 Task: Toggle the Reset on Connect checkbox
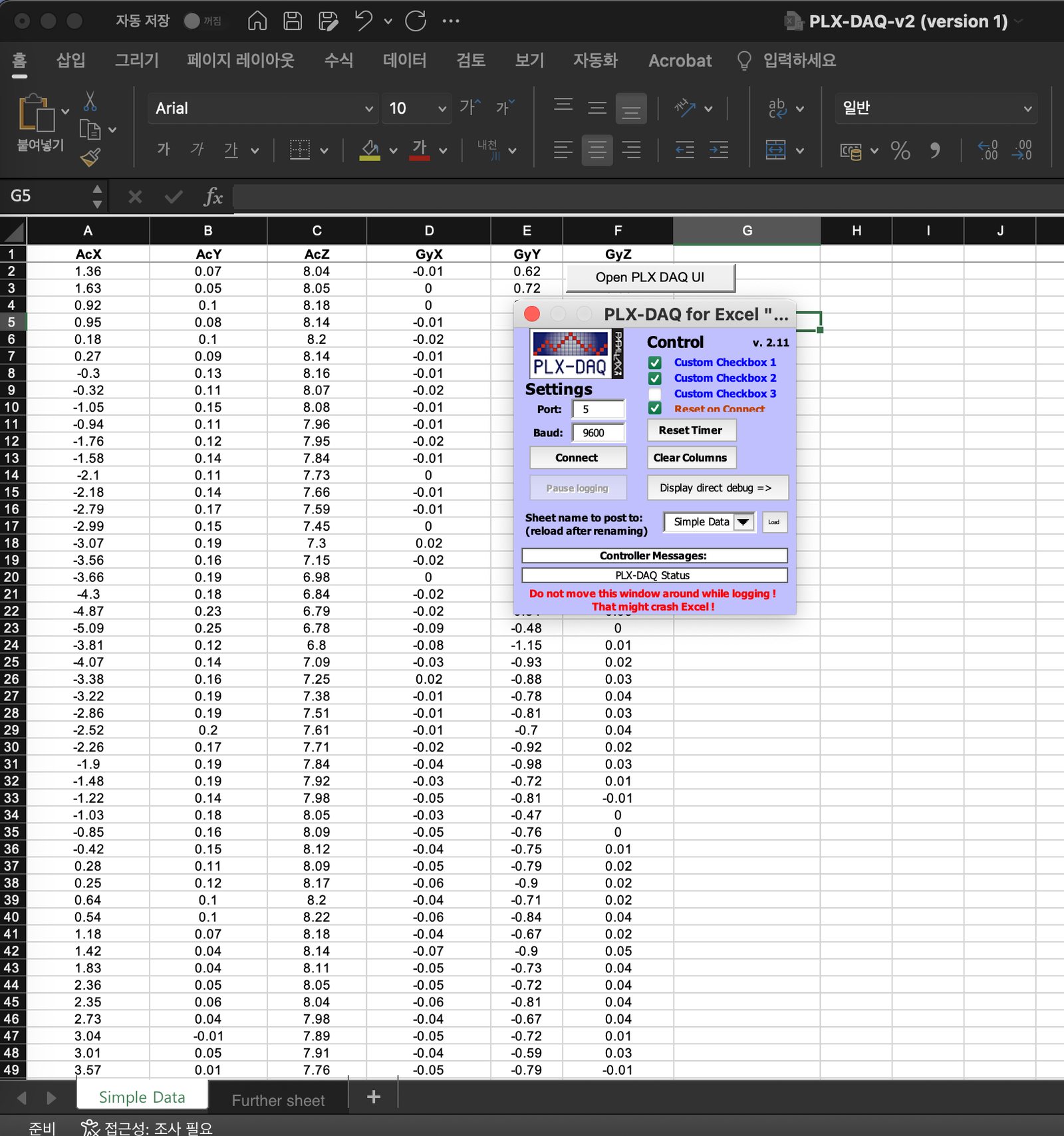coord(655,408)
